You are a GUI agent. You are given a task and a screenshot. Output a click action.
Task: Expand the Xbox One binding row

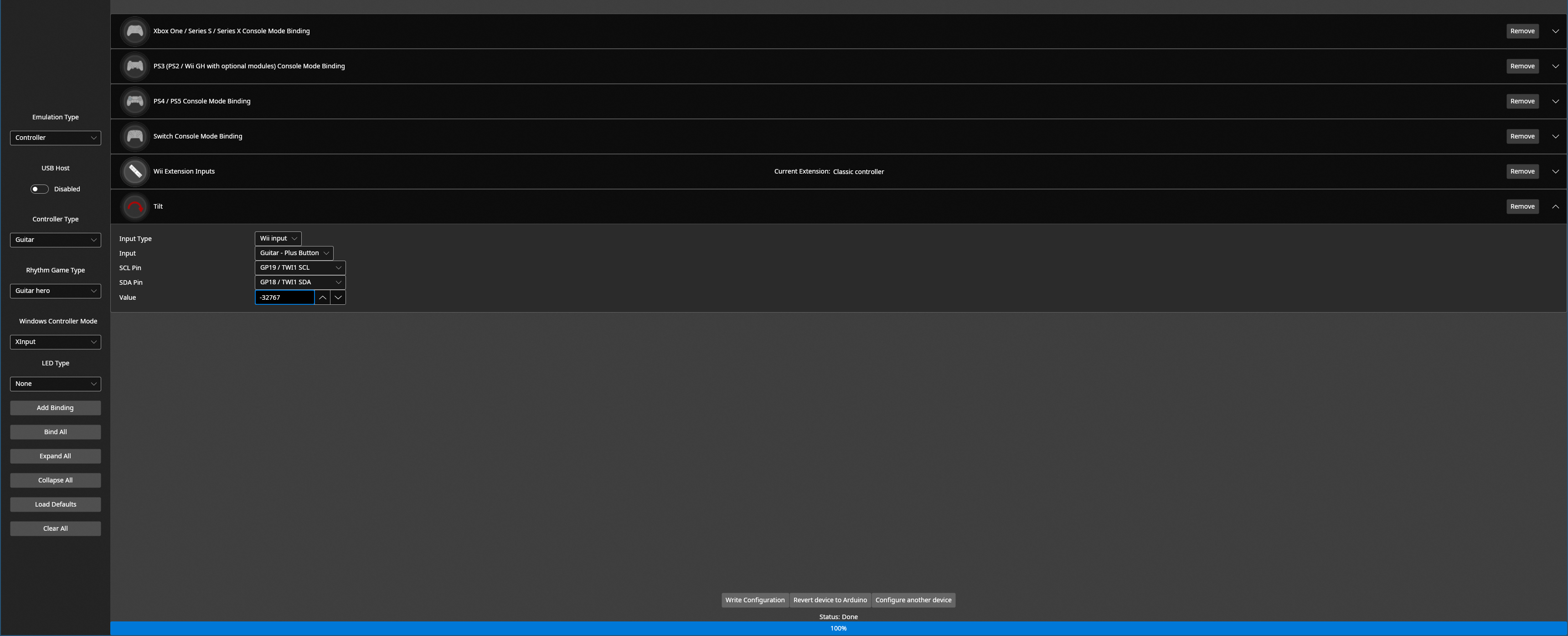tap(1555, 31)
